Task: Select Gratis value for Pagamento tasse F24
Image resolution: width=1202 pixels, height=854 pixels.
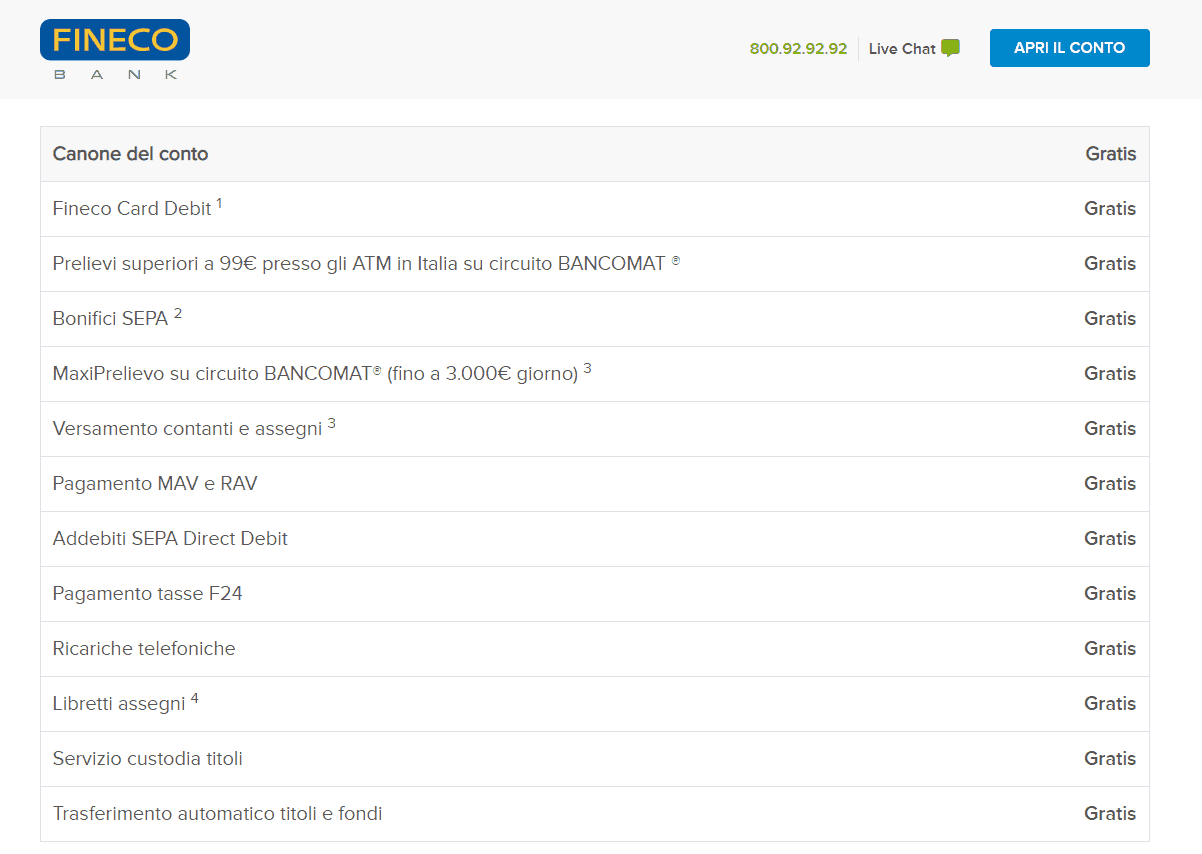Action: (1111, 594)
